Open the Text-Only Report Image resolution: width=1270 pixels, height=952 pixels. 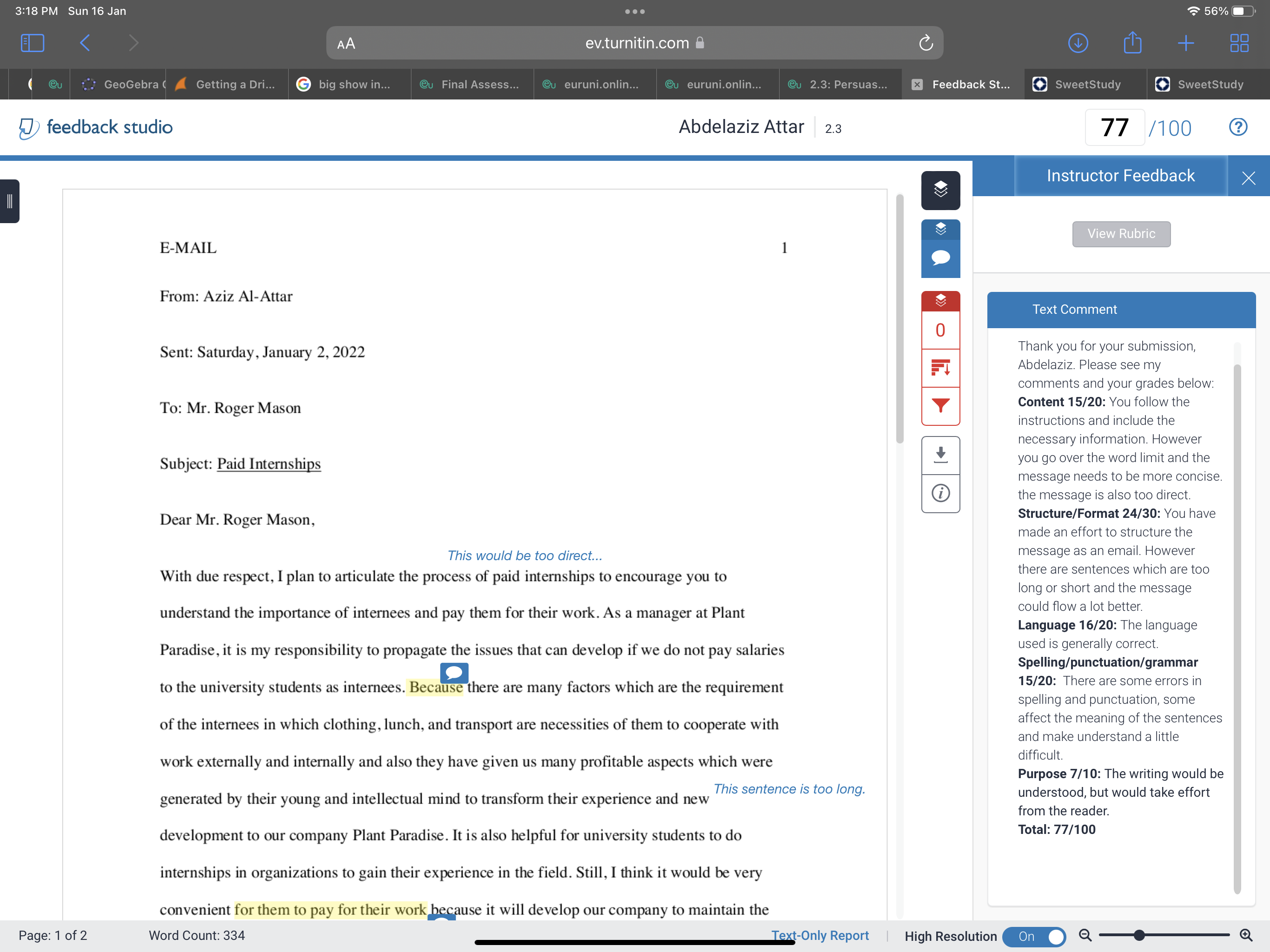point(820,935)
